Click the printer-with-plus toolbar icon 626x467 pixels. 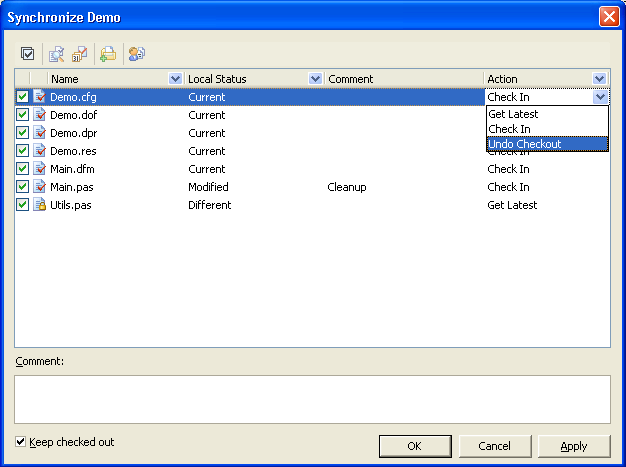pyautogui.click(x=107, y=54)
